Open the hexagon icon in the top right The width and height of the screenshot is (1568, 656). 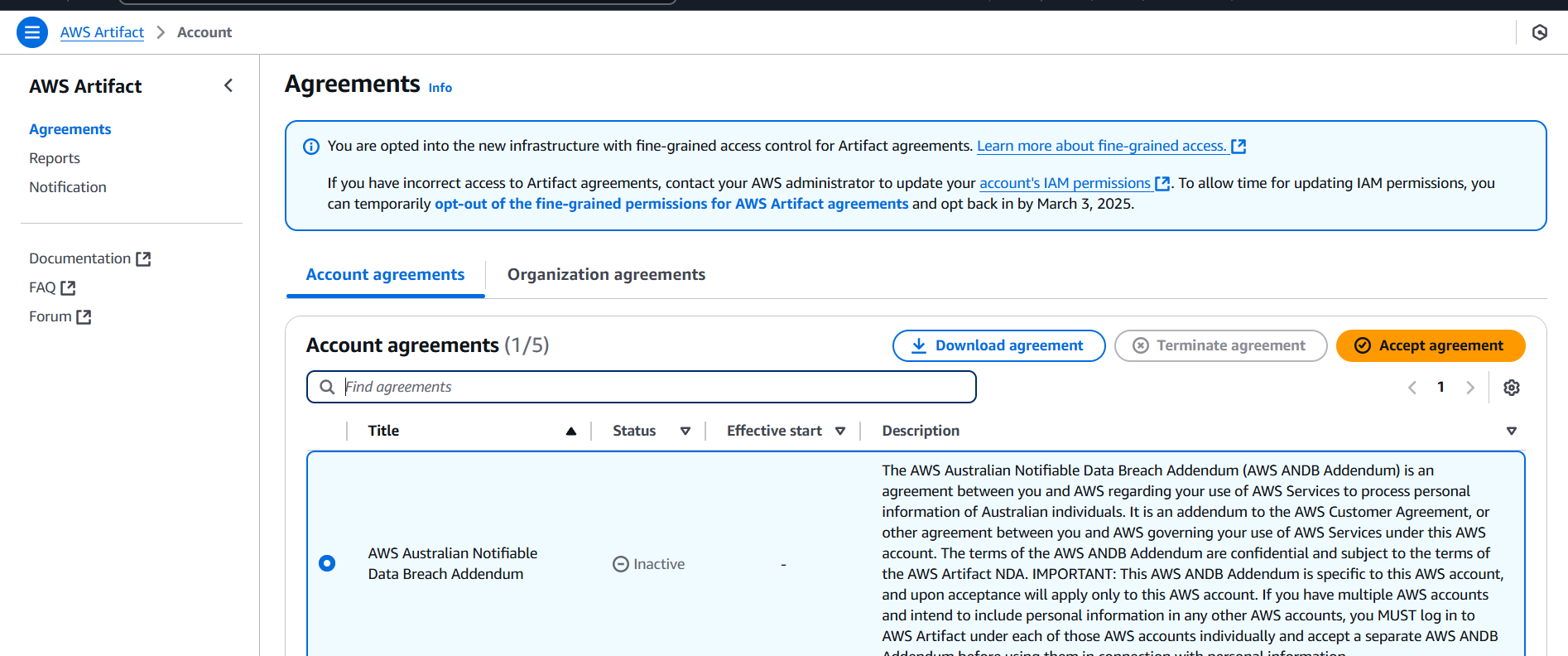pos(1540,32)
